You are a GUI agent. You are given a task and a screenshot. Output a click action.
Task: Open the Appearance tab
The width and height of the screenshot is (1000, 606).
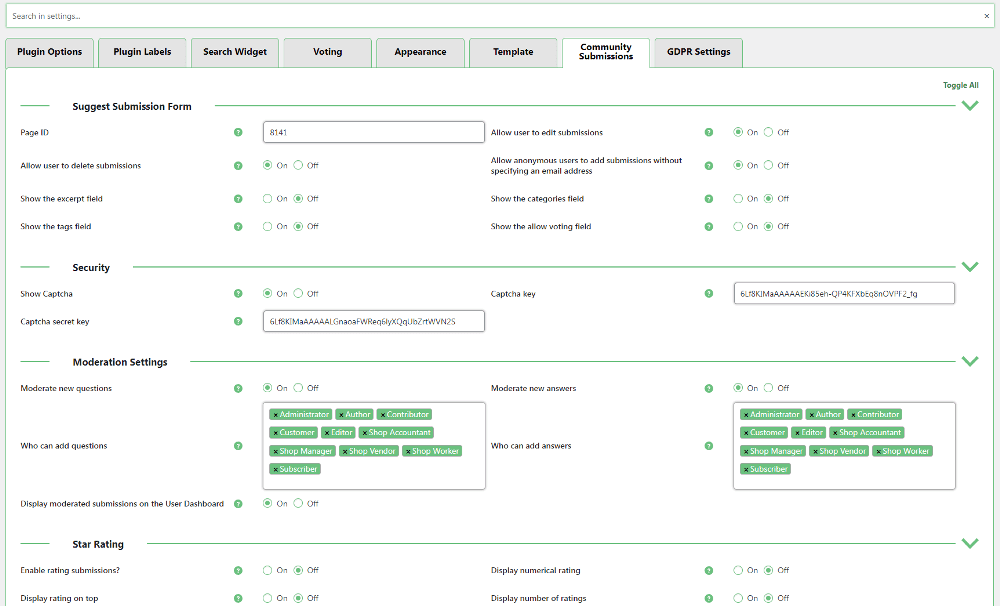click(x=420, y=52)
